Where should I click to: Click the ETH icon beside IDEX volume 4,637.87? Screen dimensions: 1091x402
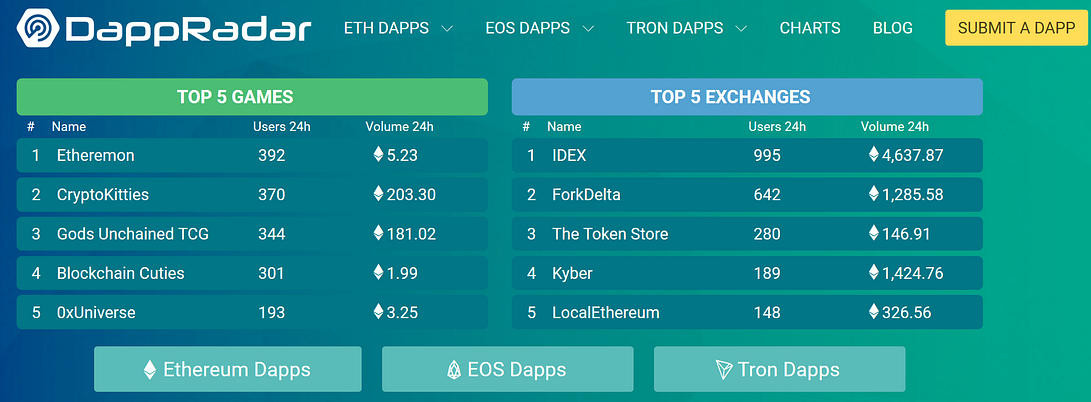tap(874, 154)
